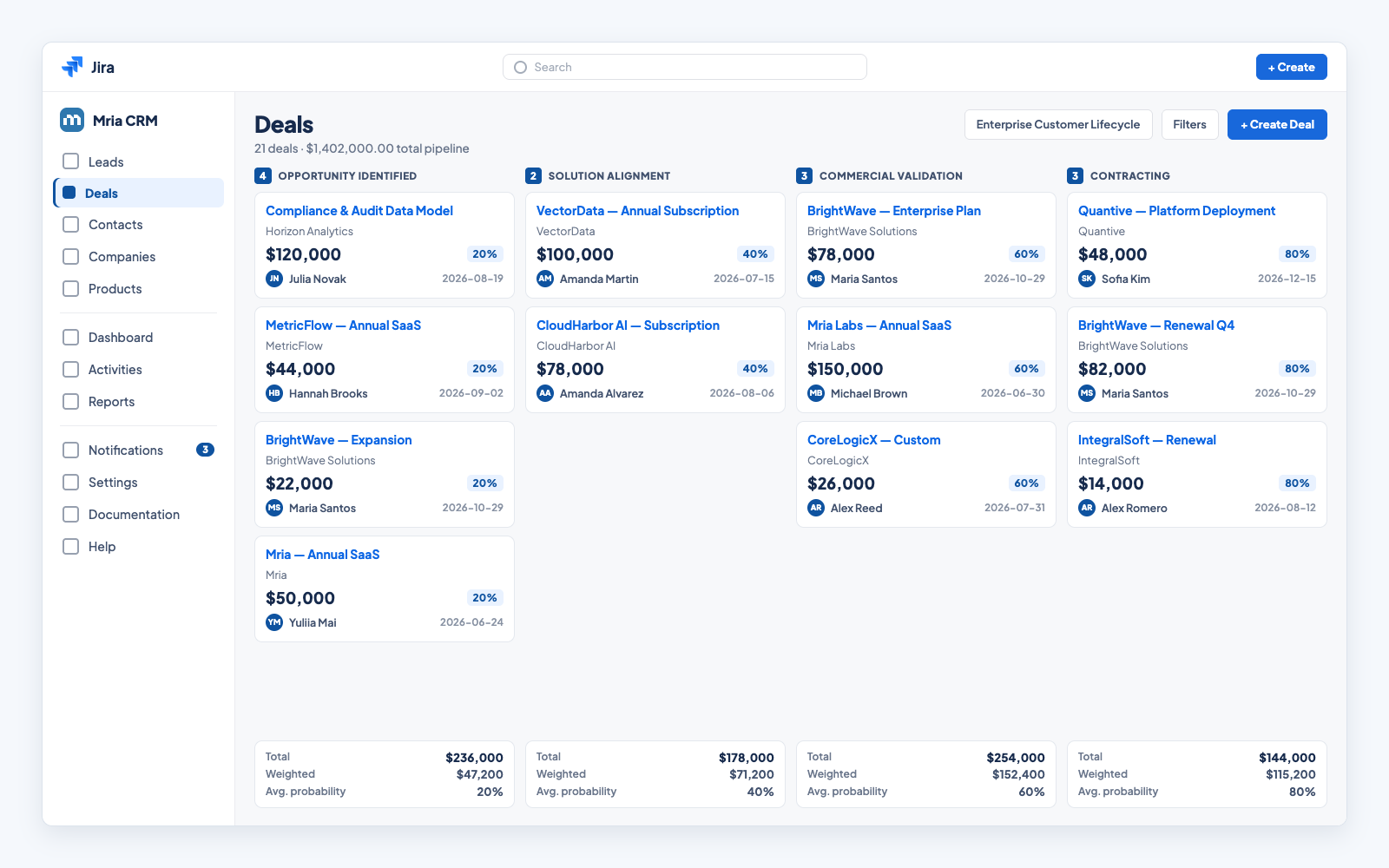Screen dimensions: 1389x868
Task: Click the $115,200 weighted Contracting value
Action: [1291, 774]
